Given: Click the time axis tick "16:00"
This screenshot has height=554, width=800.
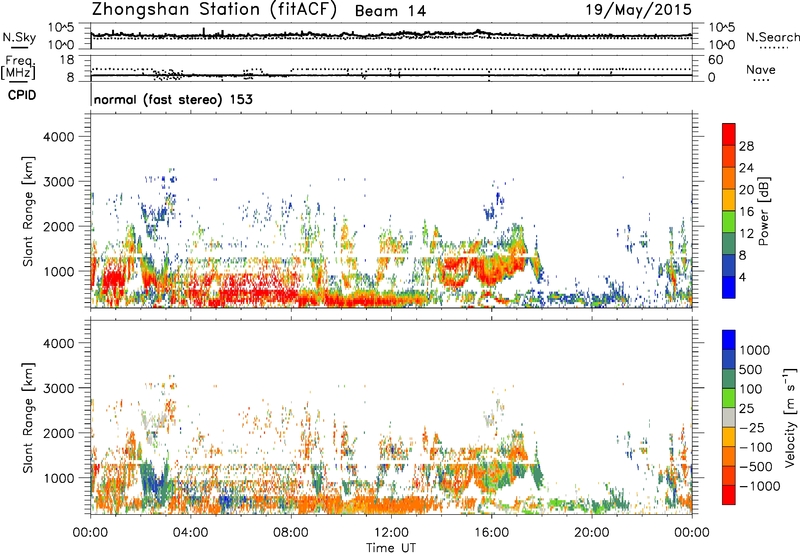Looking at the screenshot, I should [491, 533].
